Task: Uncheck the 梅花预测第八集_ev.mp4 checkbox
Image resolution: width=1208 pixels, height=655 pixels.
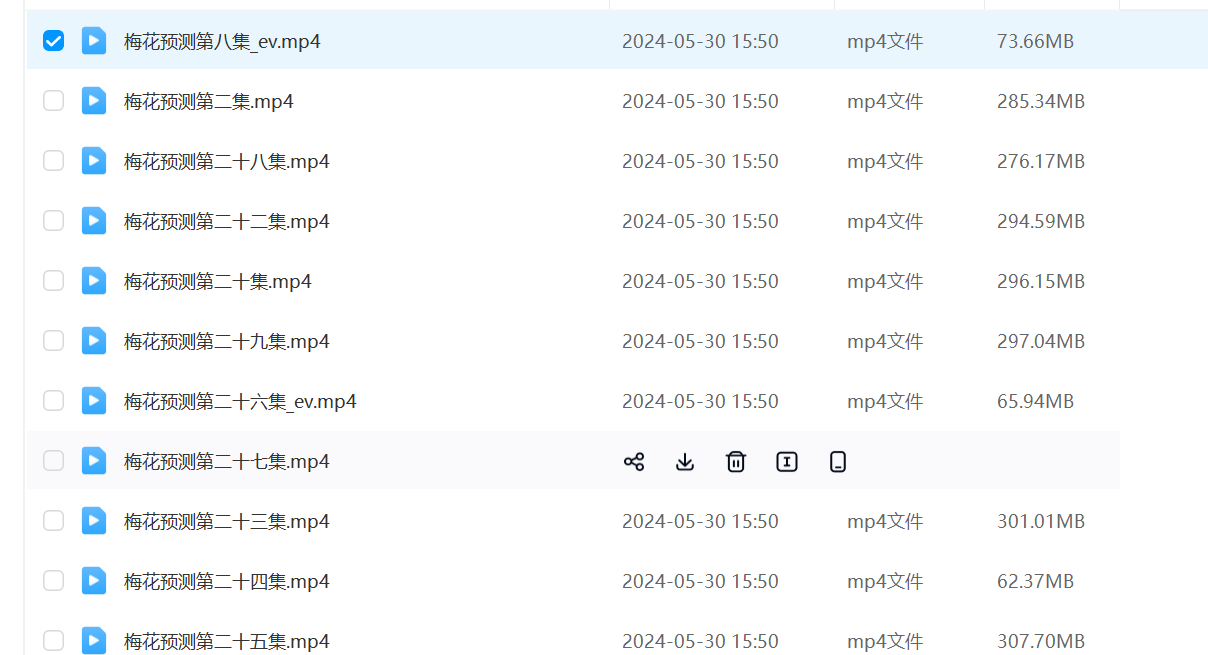Action: [53, 41]
